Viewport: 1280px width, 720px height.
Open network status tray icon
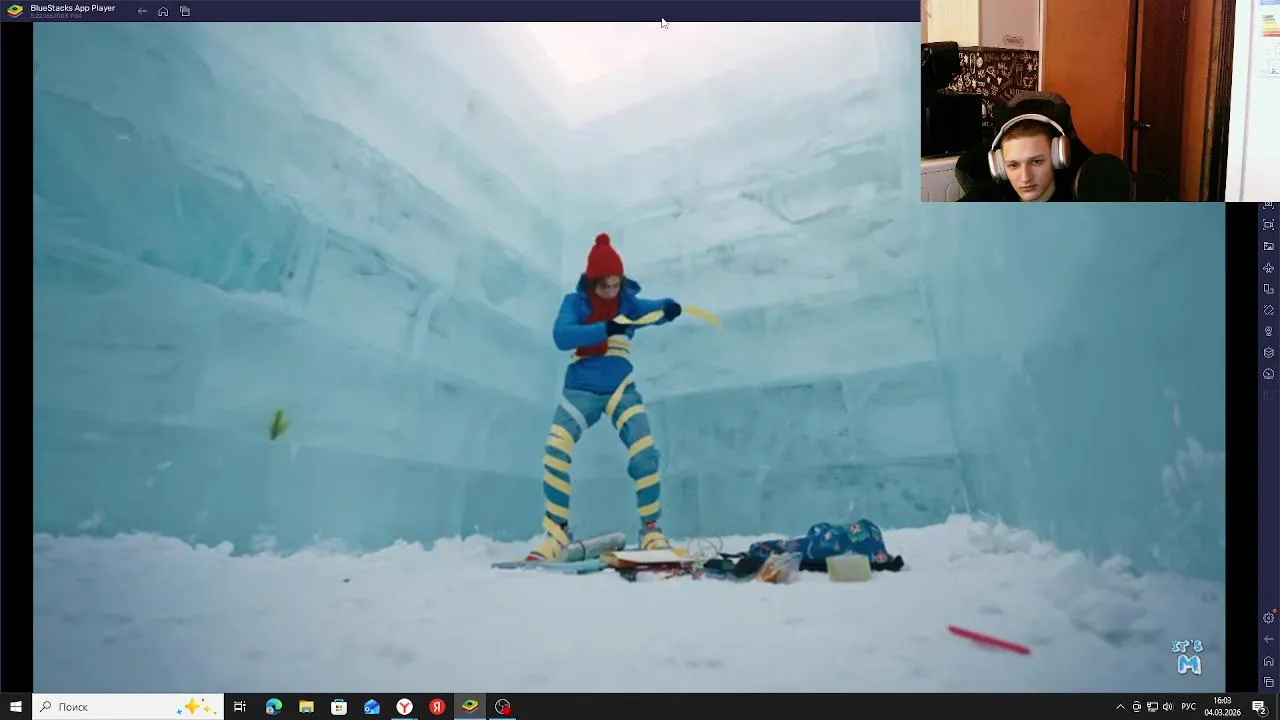pos(1152,707)
